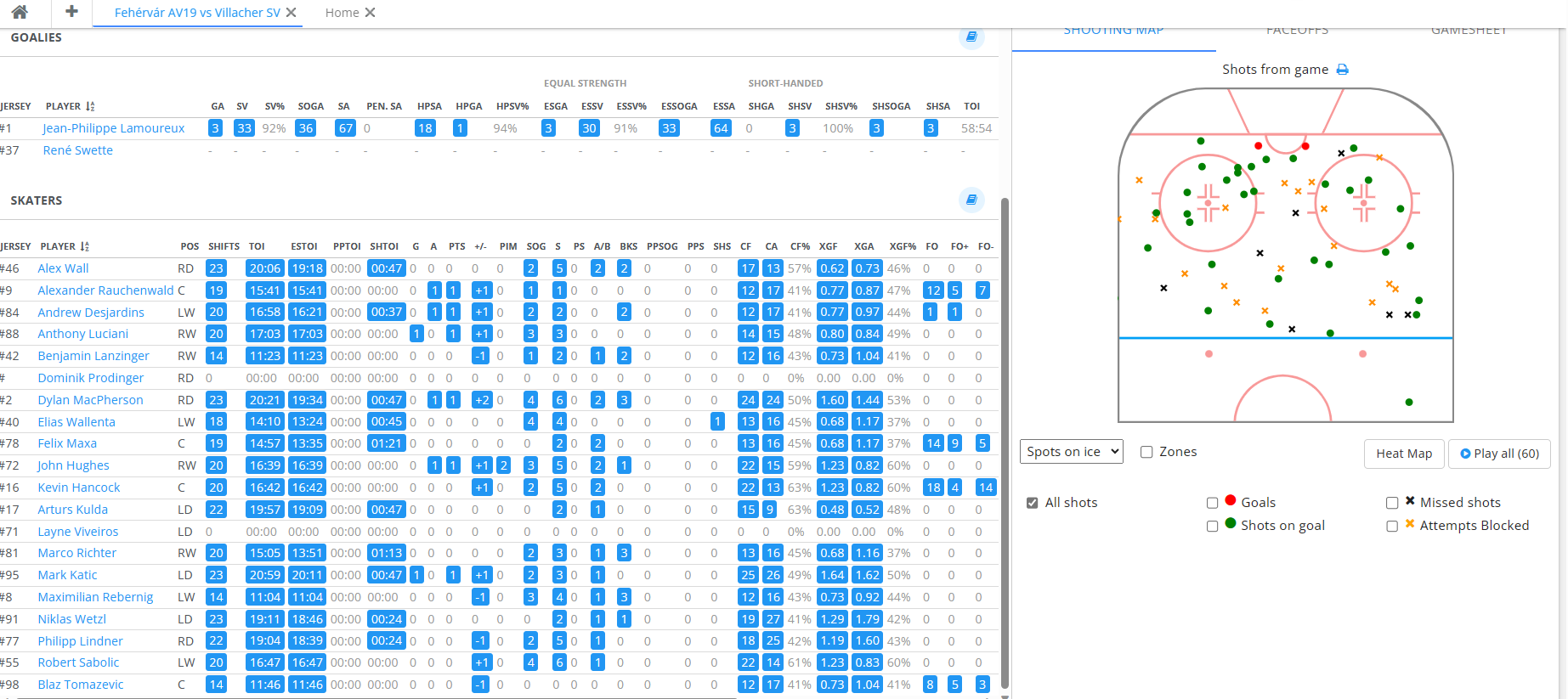Click the print icon next to Shots from game
This screenshot has height=699, width=1568.
(1343, 70)
